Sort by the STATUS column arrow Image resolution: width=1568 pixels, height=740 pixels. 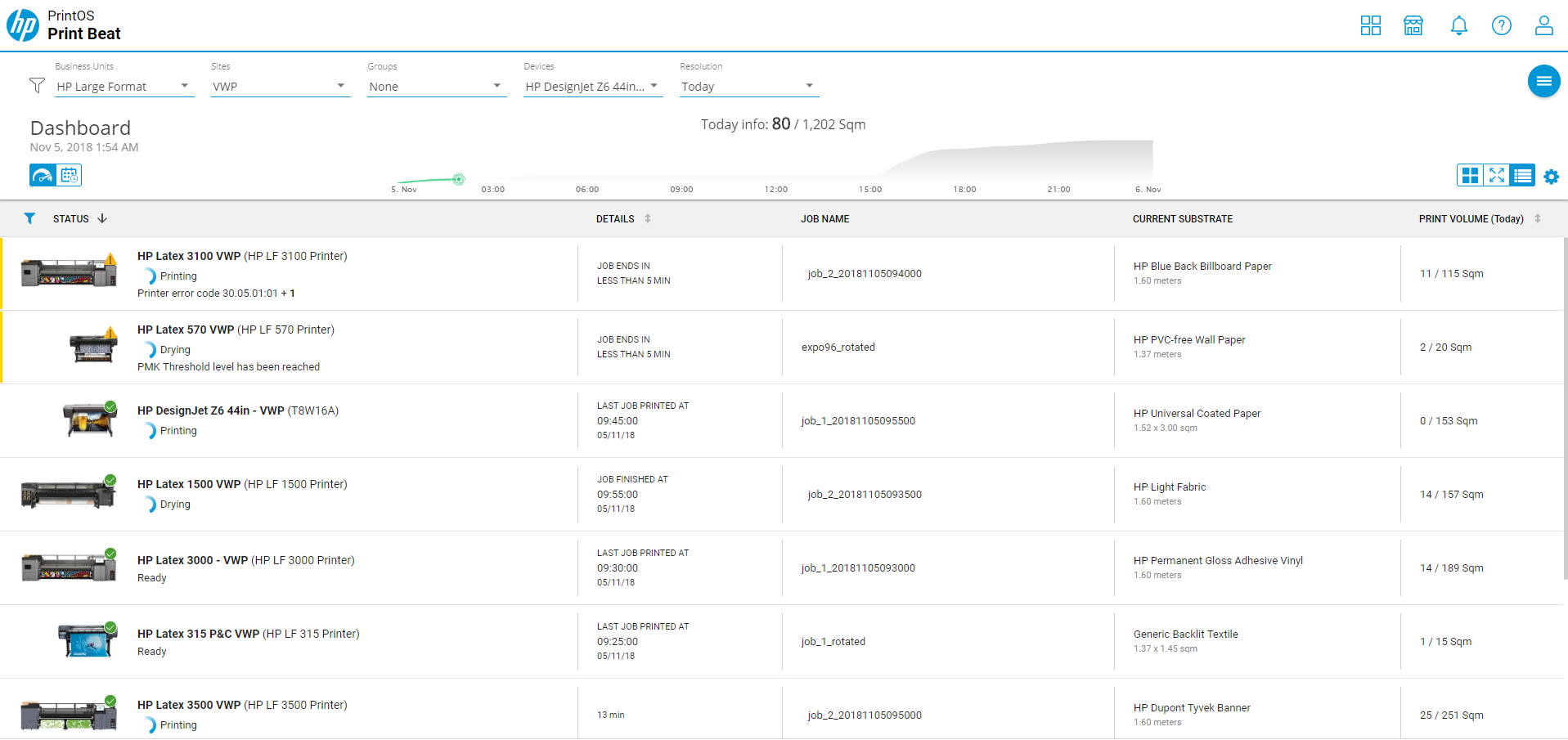102,218
